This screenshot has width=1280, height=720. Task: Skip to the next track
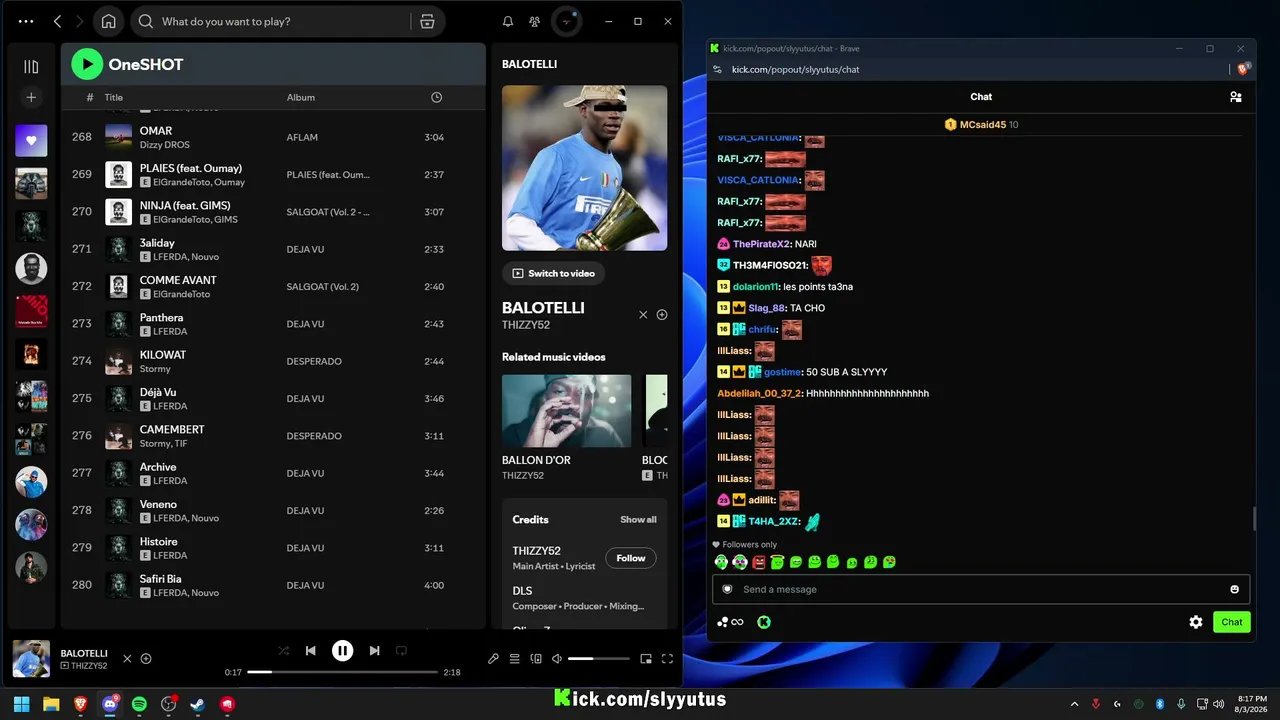click(x=374, y=651)
